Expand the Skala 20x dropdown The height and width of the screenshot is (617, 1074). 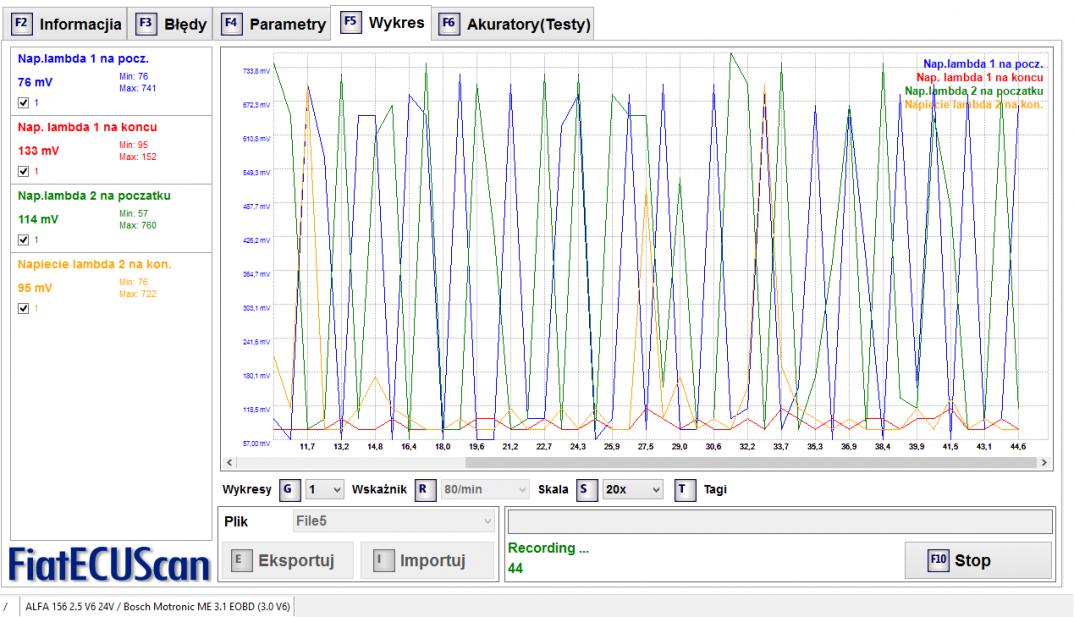[x=631, y=491]
